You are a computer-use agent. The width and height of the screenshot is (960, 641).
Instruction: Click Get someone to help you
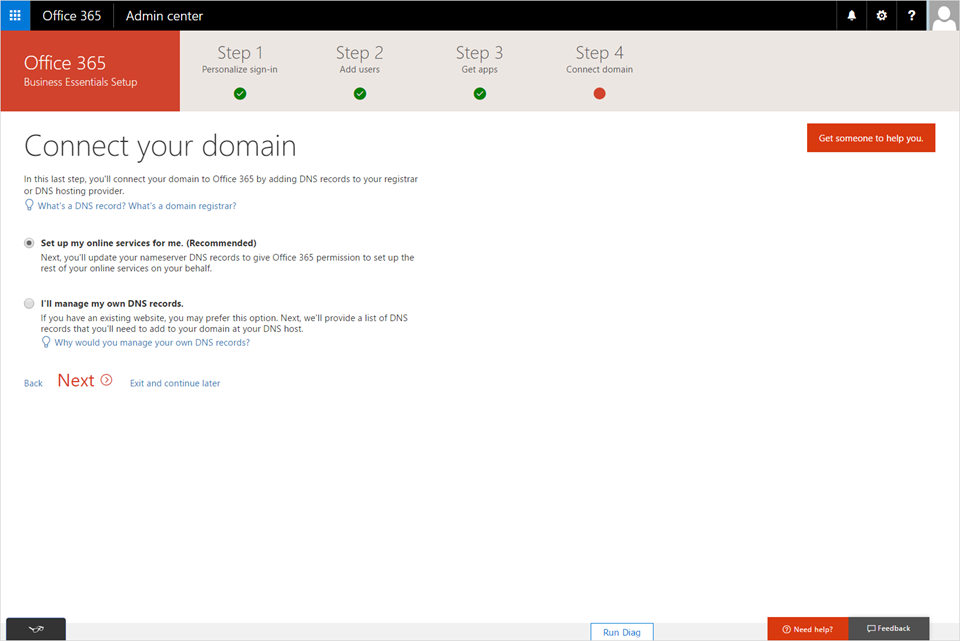pyautogui.click(x=870, y=137)
